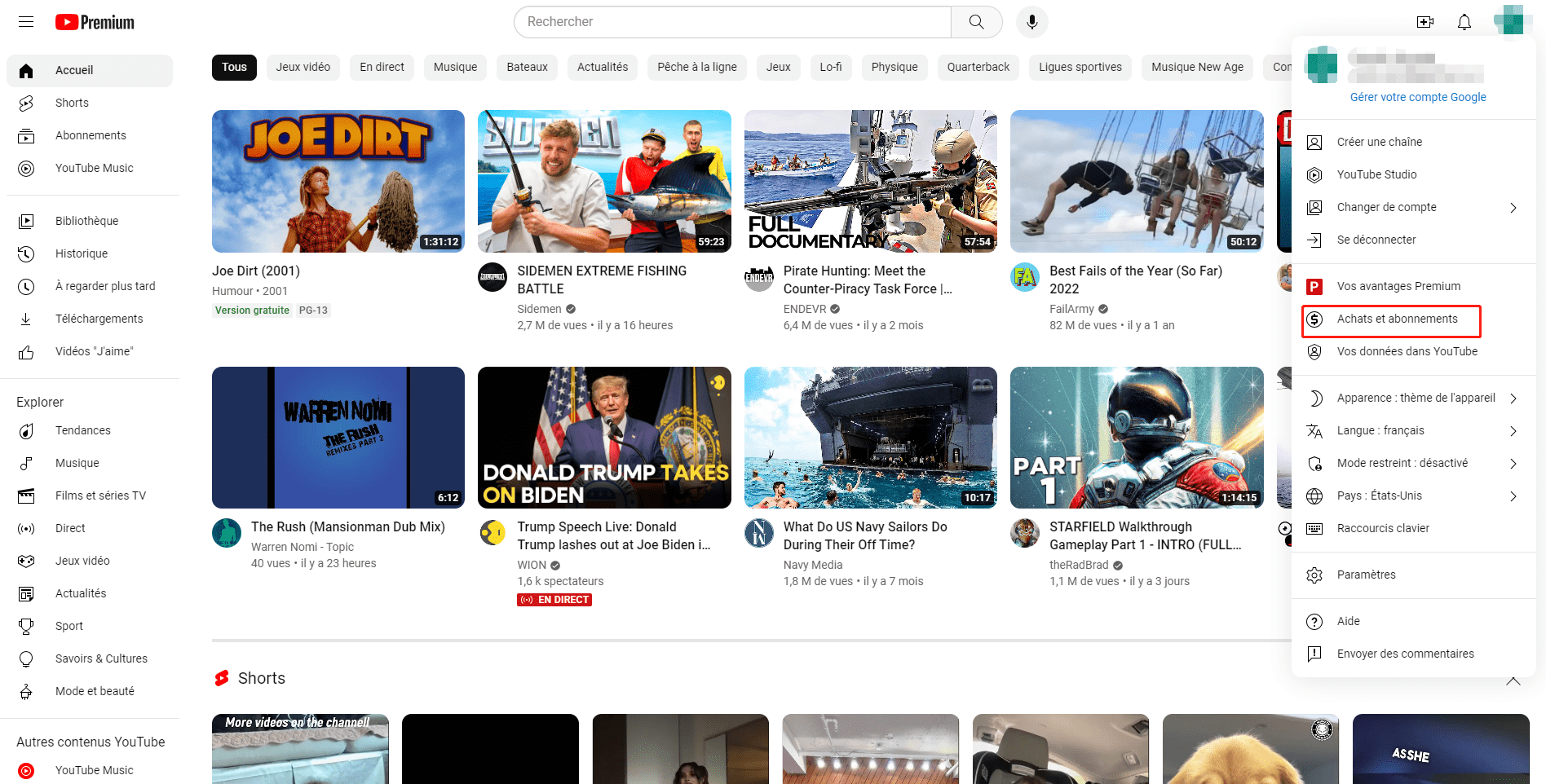The height and width of the screenshot is (784, 1546).
Task: Open Films et séries TV
Action: (90, 496)
